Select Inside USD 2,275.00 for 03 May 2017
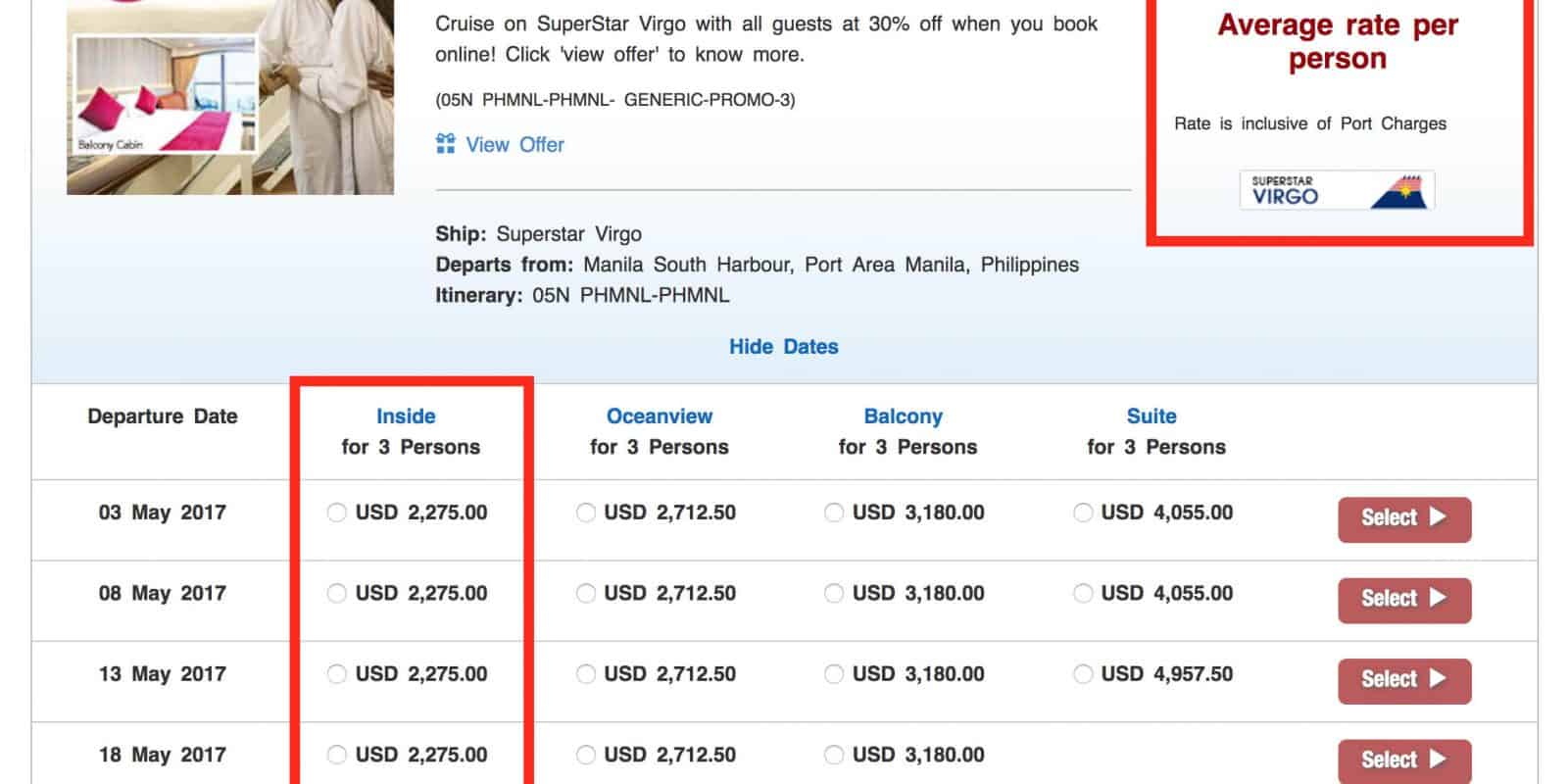 click(x=337, y=513)
